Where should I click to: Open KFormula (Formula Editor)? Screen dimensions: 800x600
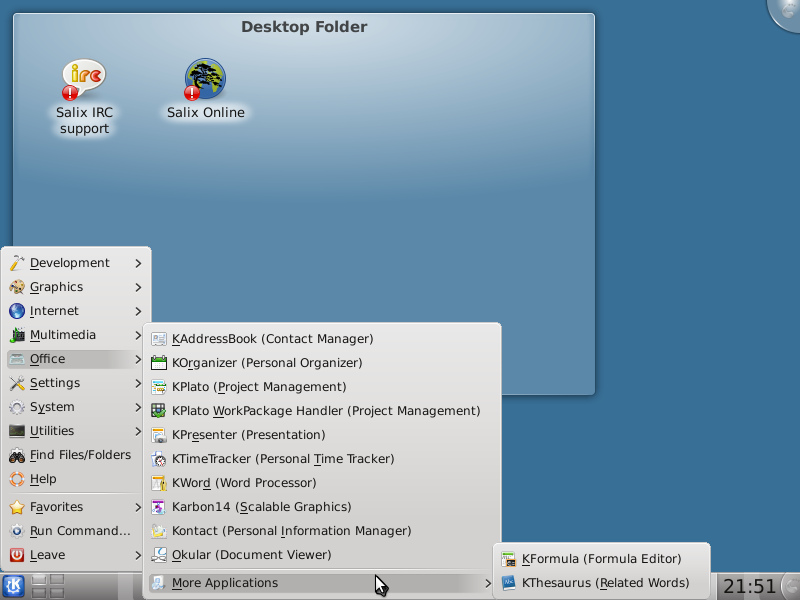[602, 559]
